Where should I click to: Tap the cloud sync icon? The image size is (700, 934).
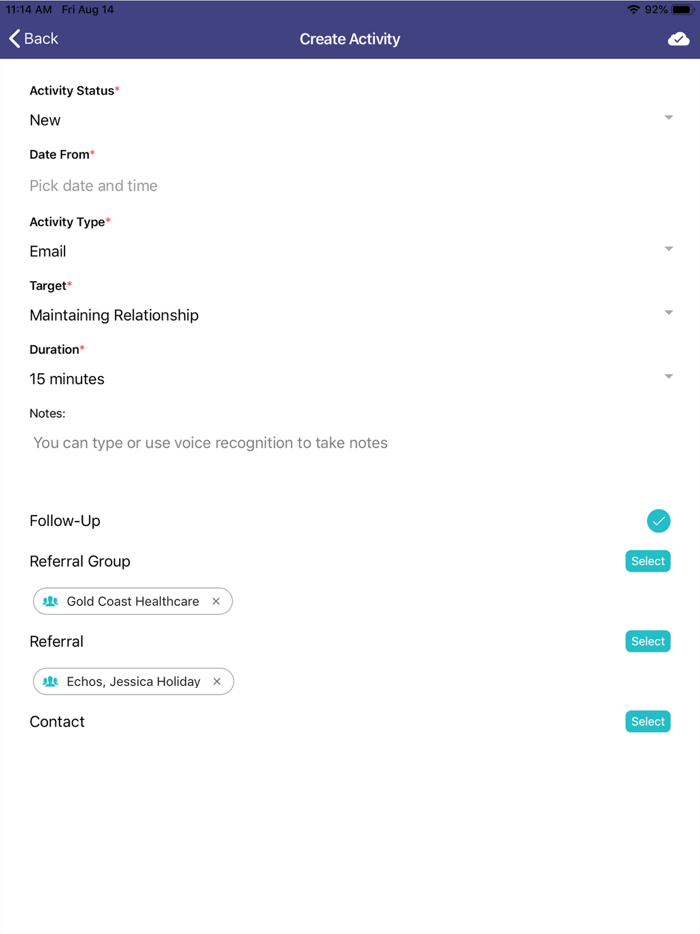678,38
